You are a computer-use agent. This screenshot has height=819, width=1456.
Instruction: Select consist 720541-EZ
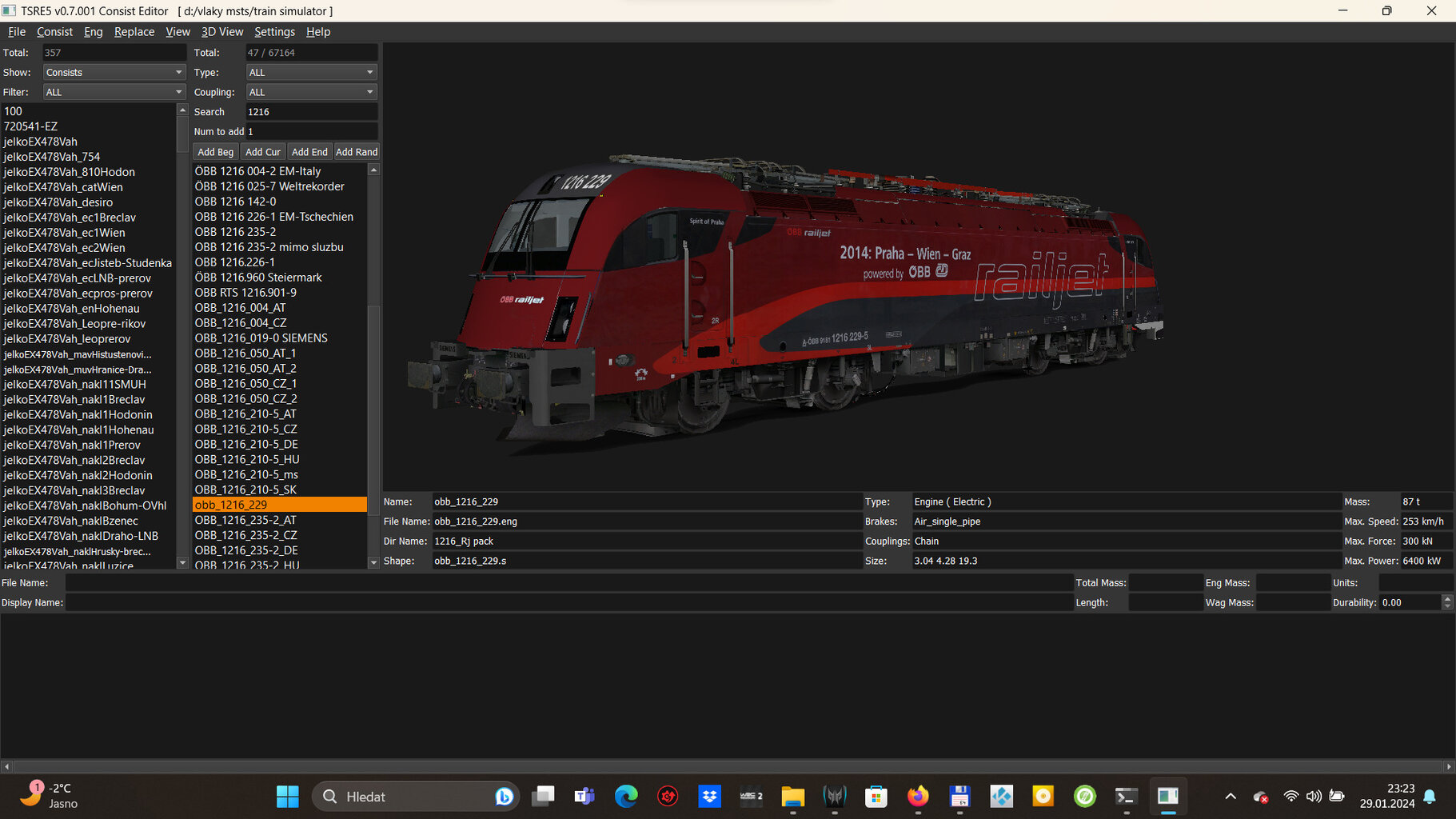88,126
